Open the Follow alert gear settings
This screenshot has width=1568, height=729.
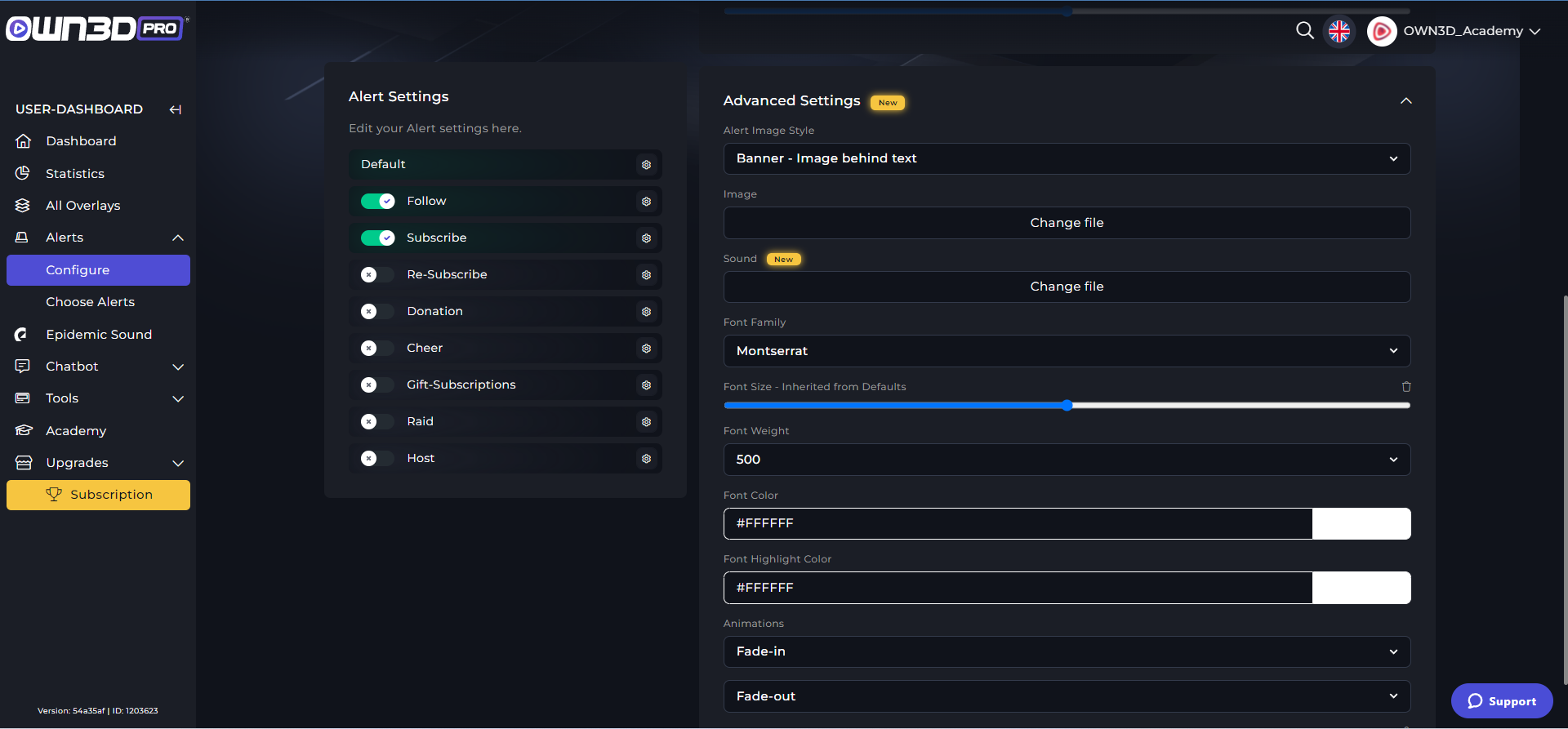[x=646, y=202]
